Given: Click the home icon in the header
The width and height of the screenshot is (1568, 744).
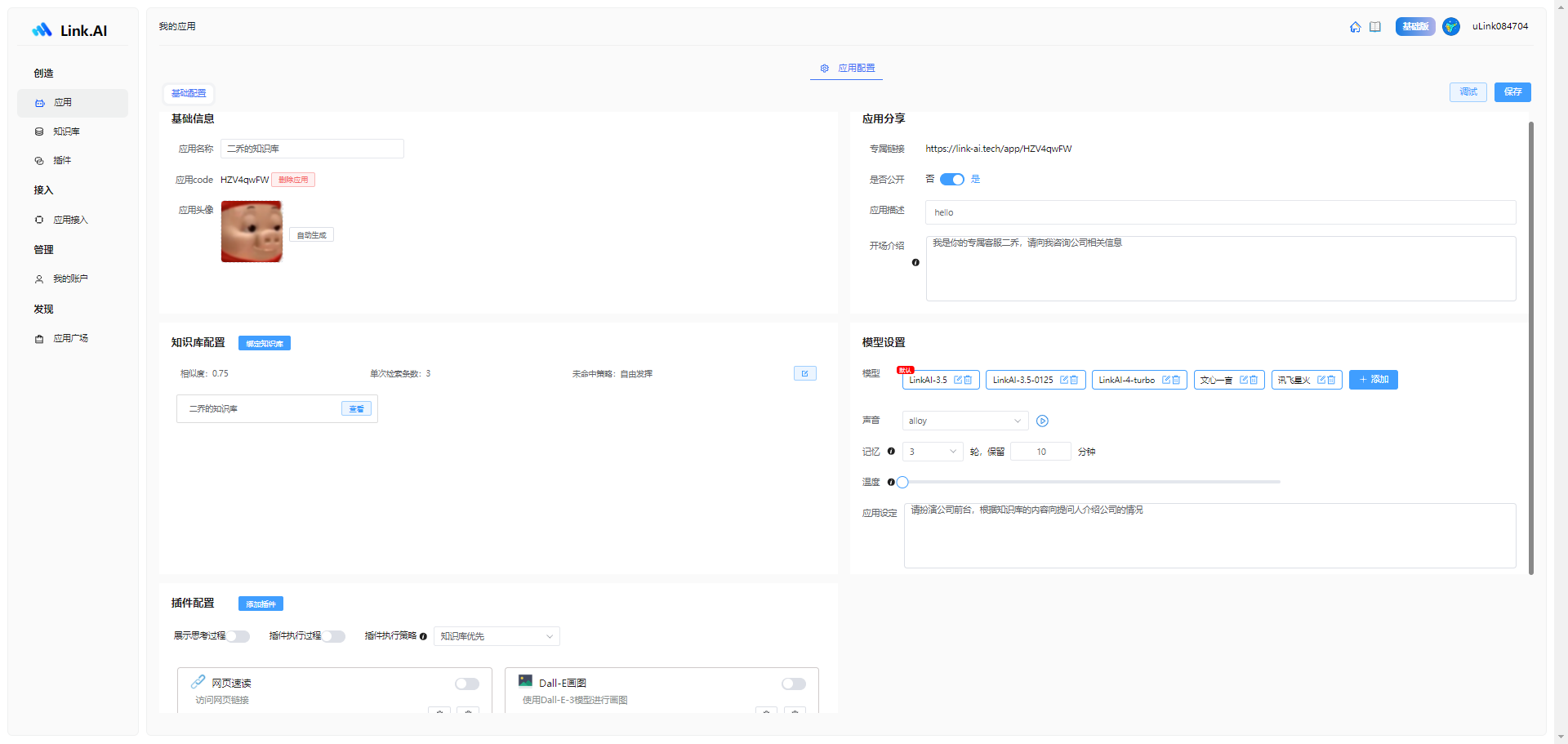Looking at the screenshot, I should pos(1355,27).
